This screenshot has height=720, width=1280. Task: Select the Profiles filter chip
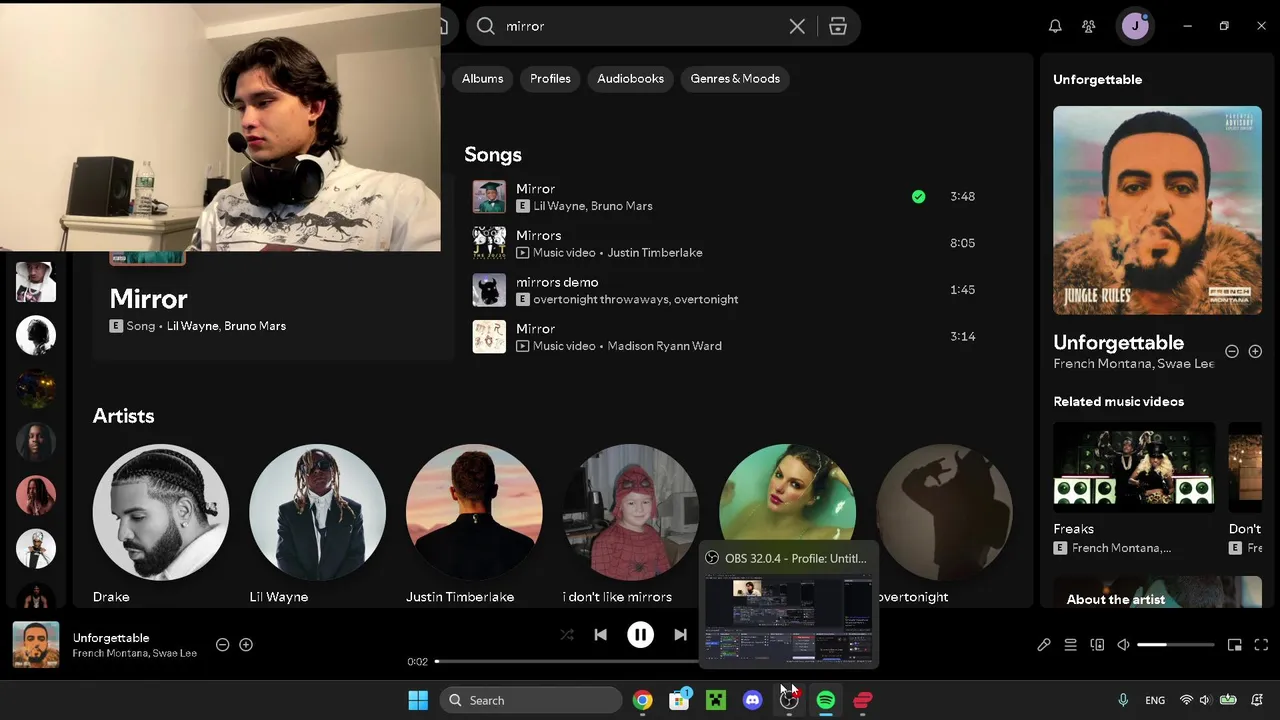[x=550, y=79]
